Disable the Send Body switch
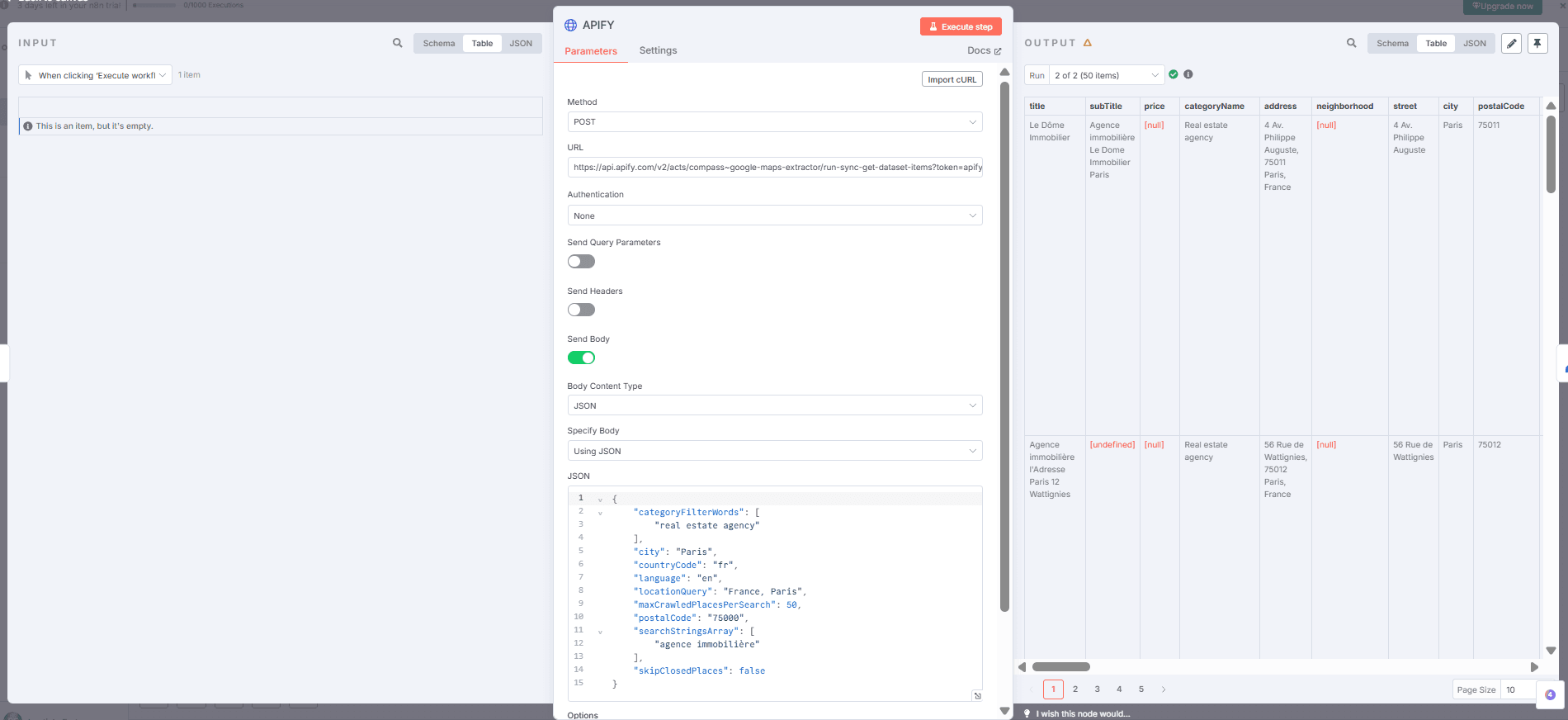Screen dimensions: 1568x720 pyautogui.click(x=581, y=358)
